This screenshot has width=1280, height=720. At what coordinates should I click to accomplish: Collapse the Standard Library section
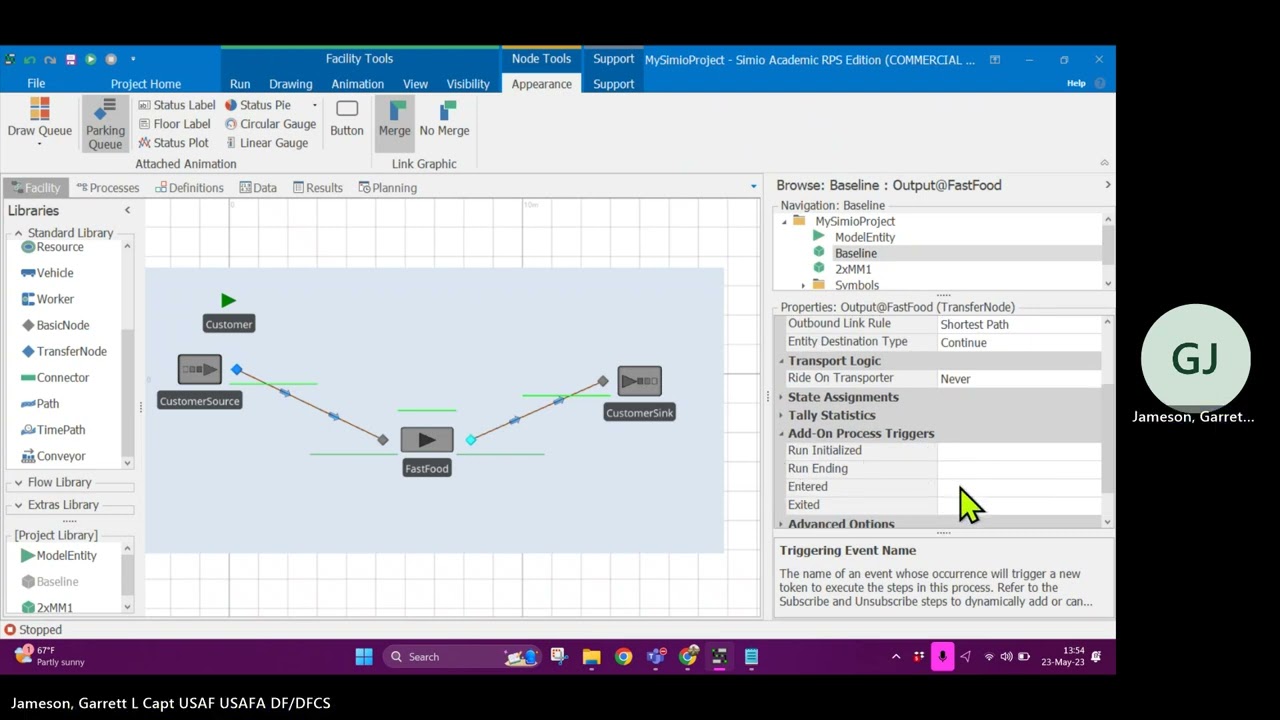tap(18, 233)
